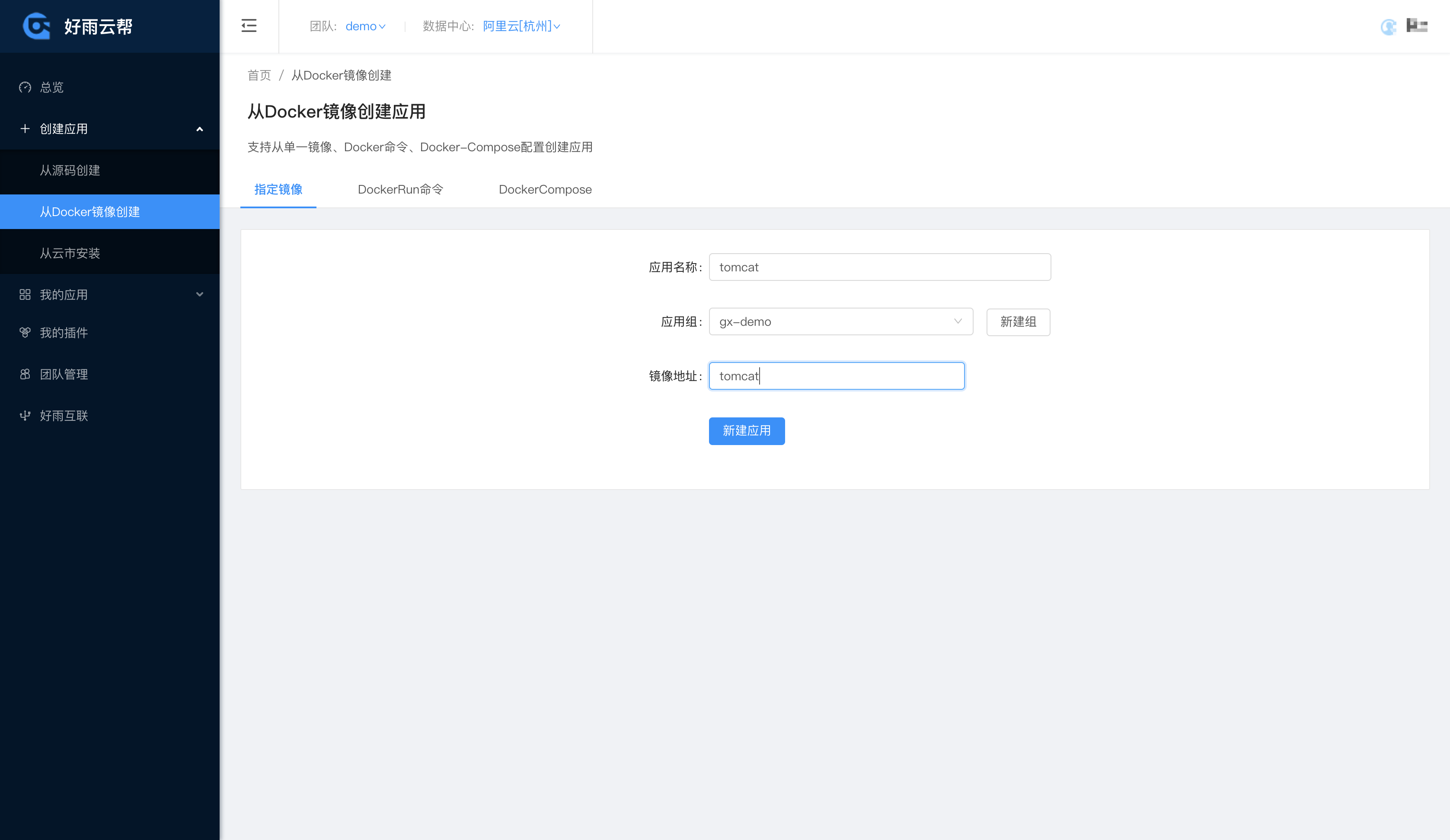Click the 从Docker镜像创建 breadcrumb text
This screenshot has width=1450, height=840.
(x=341, y=75)
